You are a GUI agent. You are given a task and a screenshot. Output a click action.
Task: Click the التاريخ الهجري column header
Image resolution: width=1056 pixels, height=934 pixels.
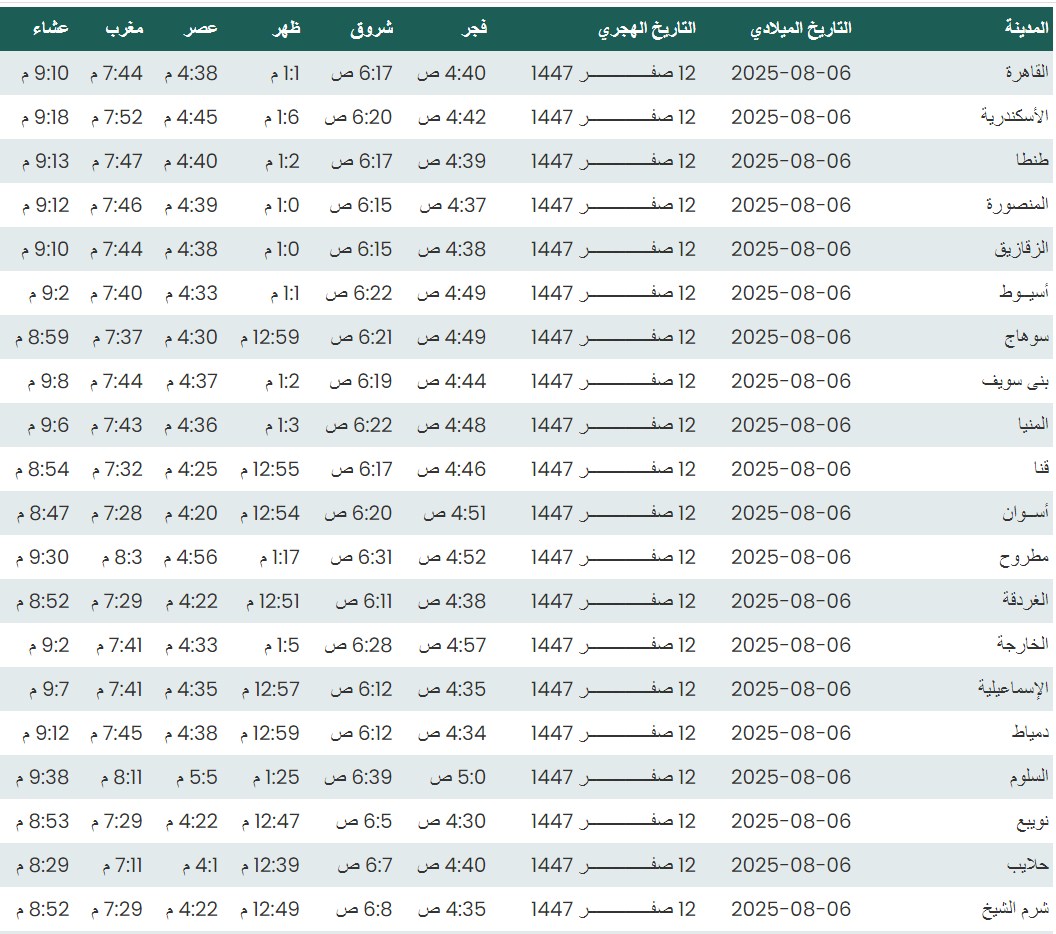(647, 28)
